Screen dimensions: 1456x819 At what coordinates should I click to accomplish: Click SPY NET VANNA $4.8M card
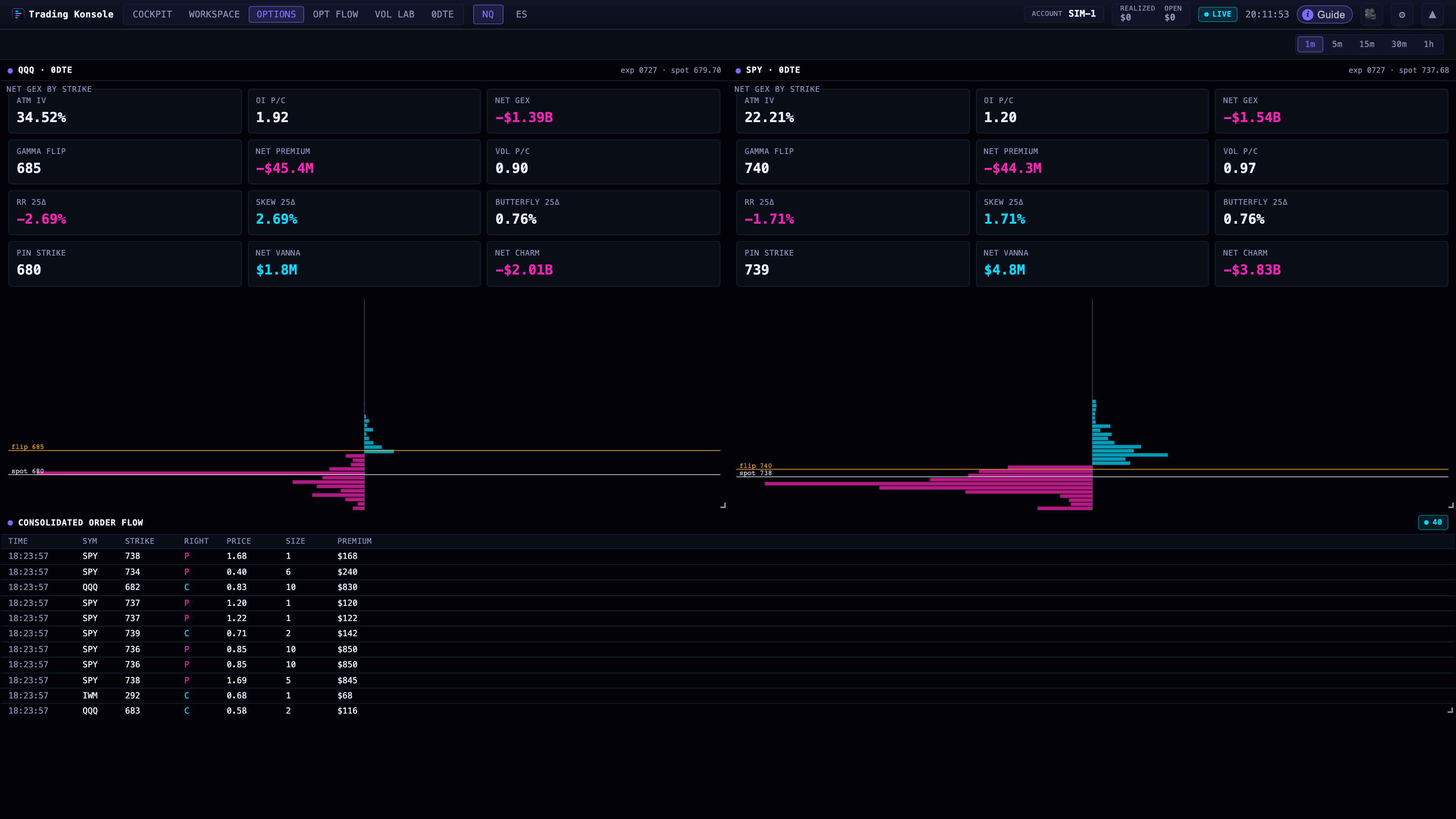[1092, 264]
